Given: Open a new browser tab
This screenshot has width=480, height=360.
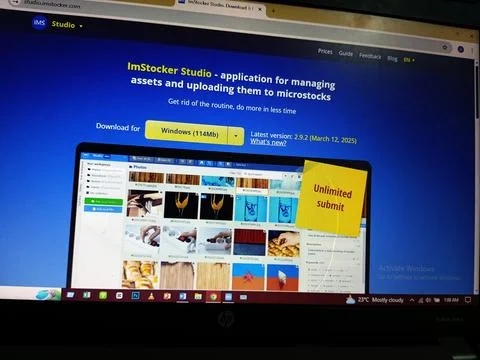Looking at the screenshot, I should (x=273, y=11).
